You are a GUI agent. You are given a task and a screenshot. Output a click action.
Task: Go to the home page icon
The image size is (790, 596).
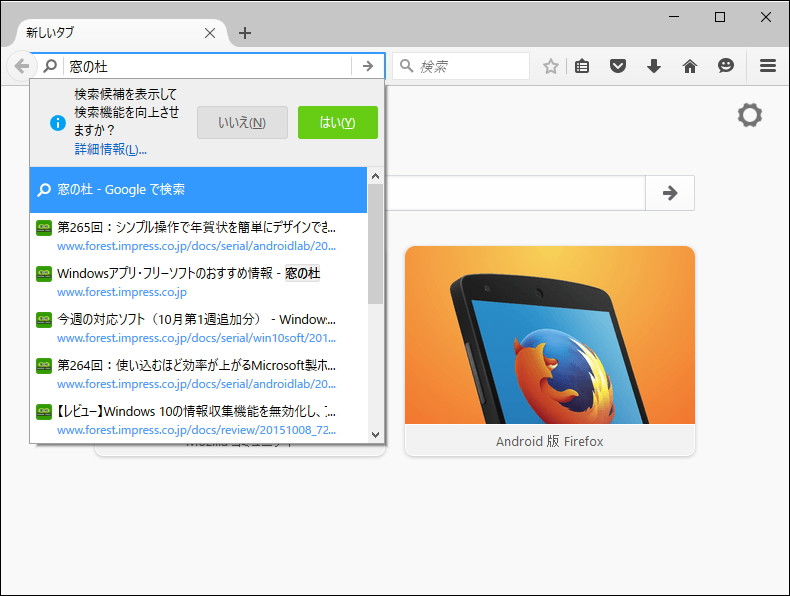point(690,66)
